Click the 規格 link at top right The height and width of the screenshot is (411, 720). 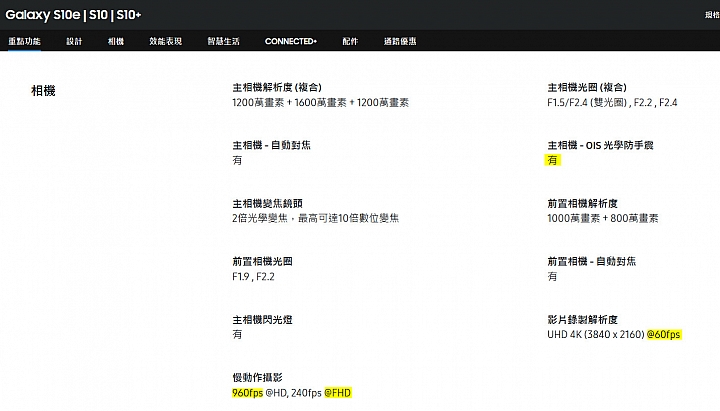[712, 15]
